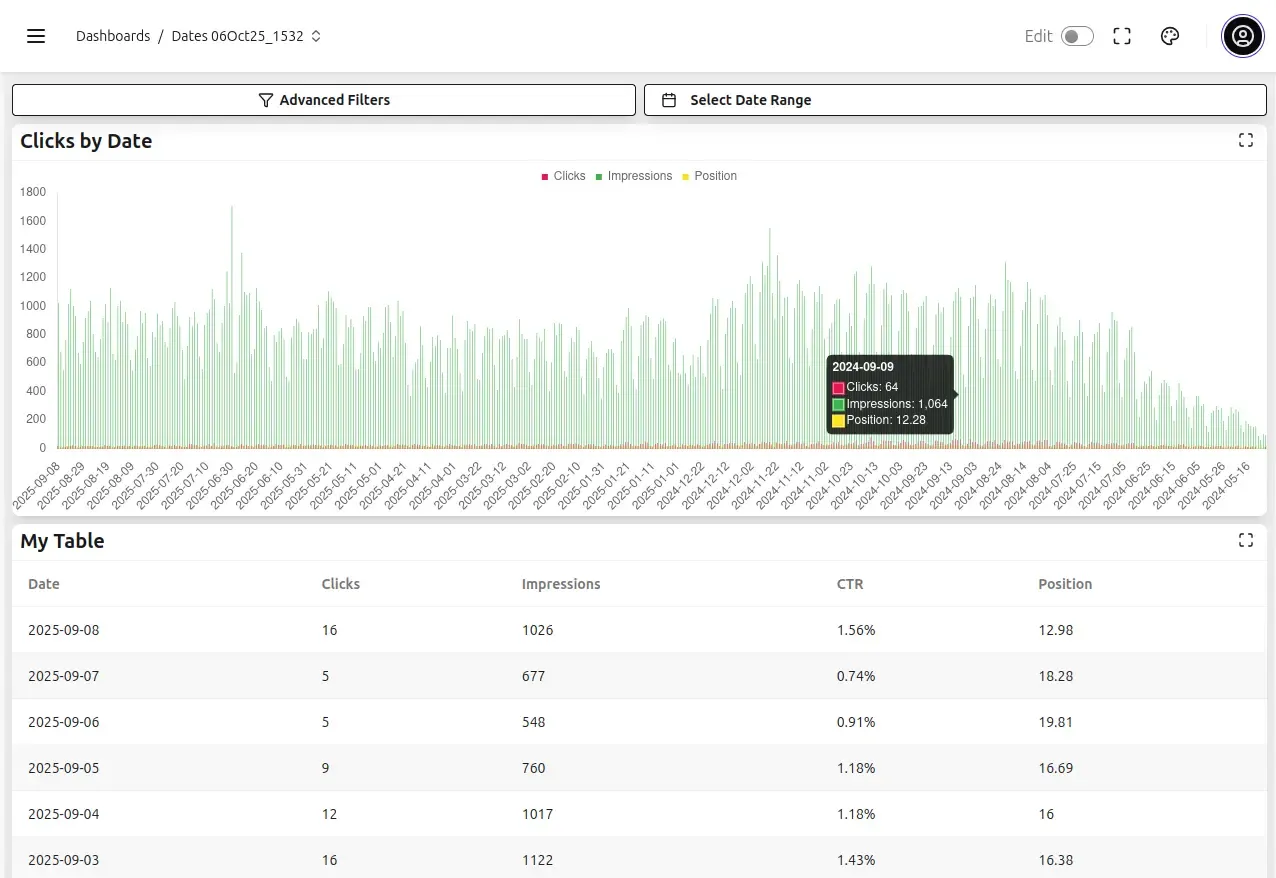
Task: Sort table by Clicks column header
Action: (x=340, y=584)
